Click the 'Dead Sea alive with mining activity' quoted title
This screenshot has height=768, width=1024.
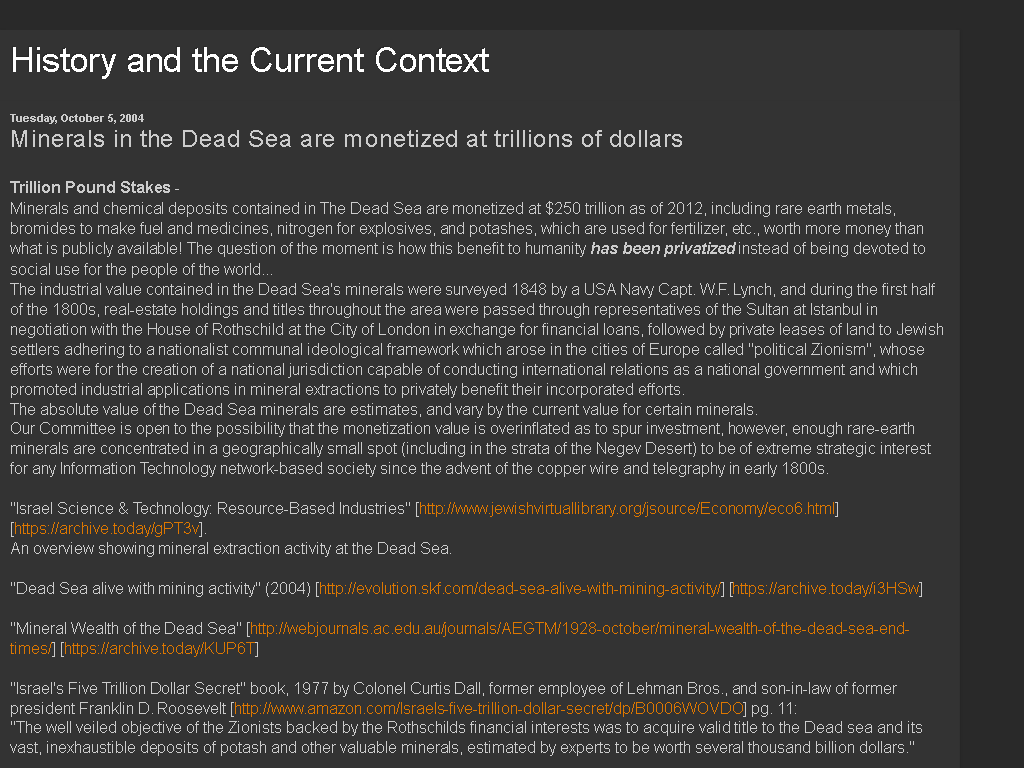tap(135, 588)
